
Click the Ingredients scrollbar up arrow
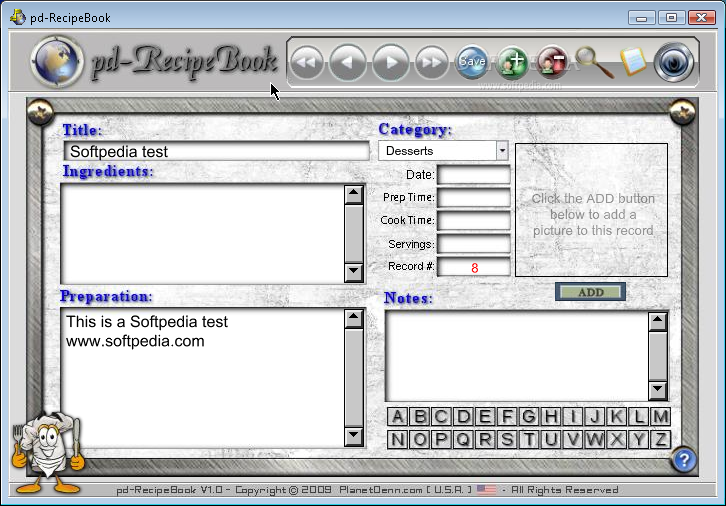click(354, 194)
